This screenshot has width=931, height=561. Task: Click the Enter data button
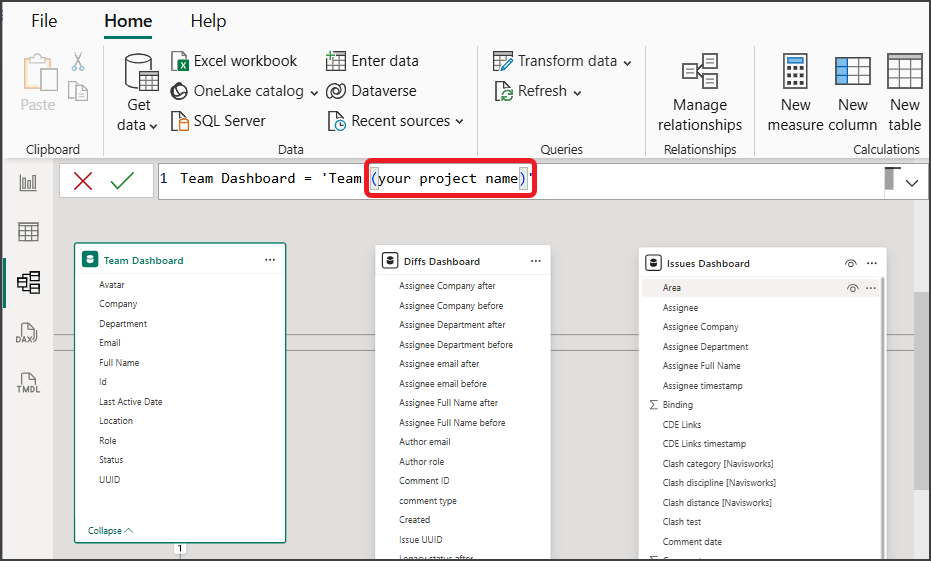pyautogui.click(x=373, y=61)
